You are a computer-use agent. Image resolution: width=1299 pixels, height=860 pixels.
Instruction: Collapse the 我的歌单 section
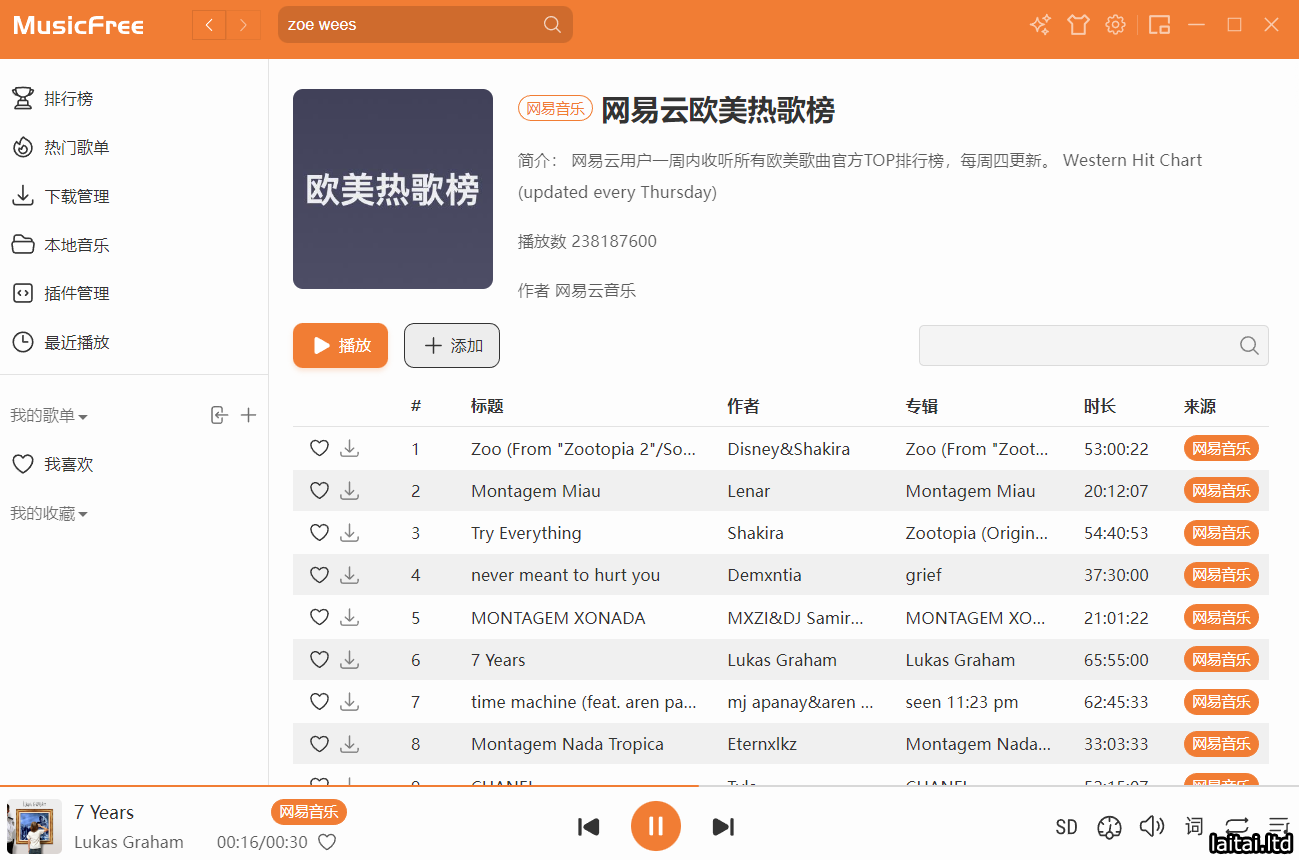tap(49, 416)
